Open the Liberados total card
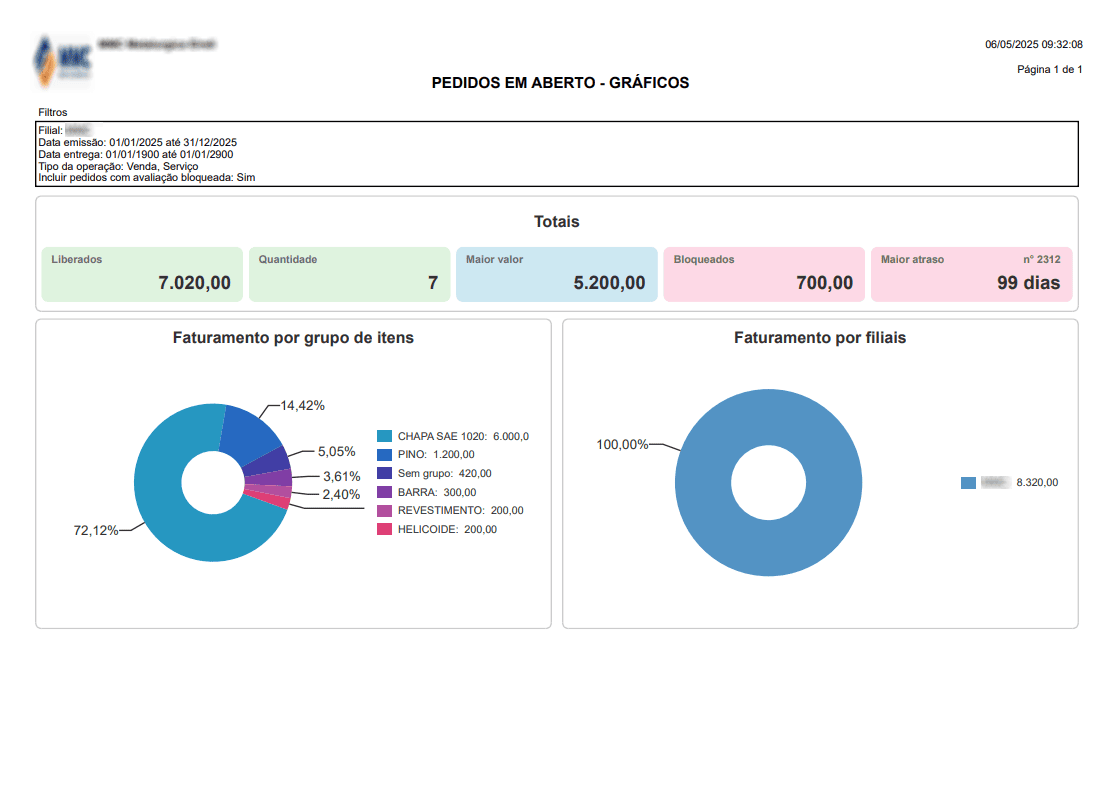 click(x=141, y=274)
